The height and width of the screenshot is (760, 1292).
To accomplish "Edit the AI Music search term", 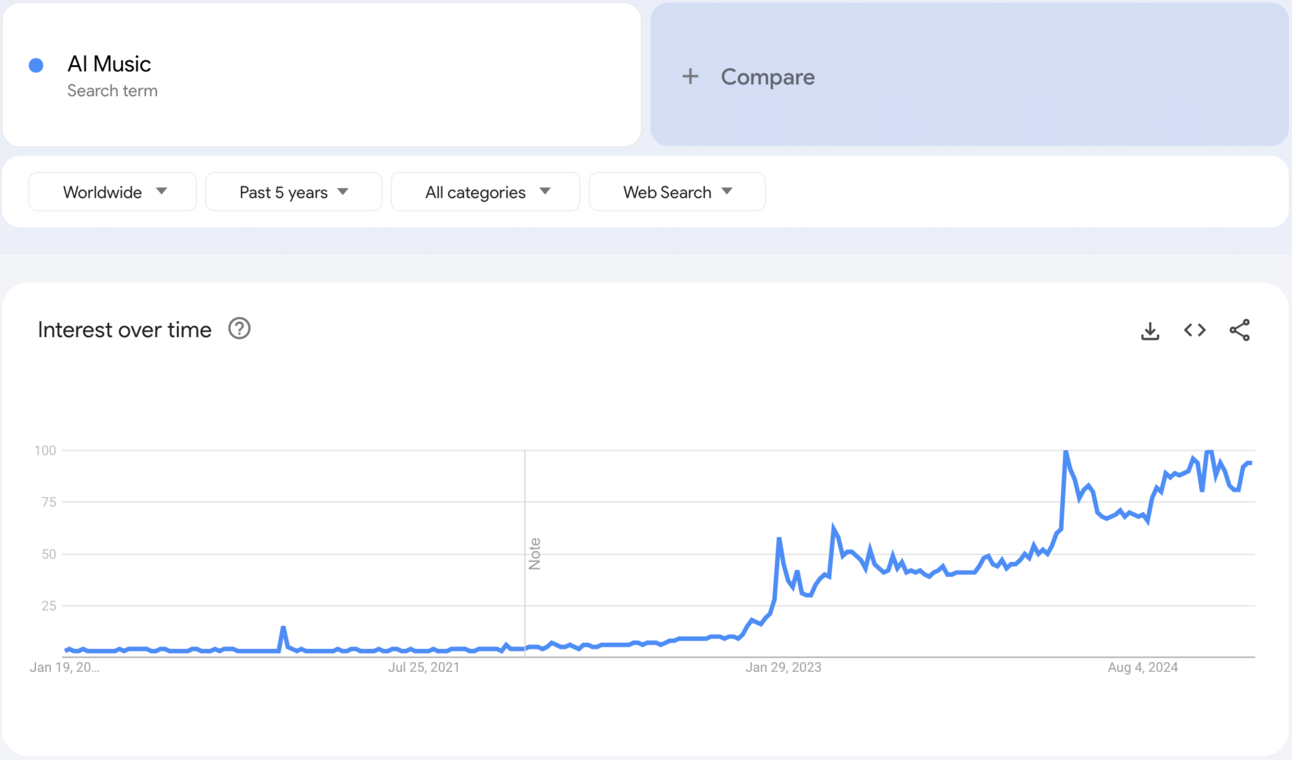I will (x=109, y=64).
